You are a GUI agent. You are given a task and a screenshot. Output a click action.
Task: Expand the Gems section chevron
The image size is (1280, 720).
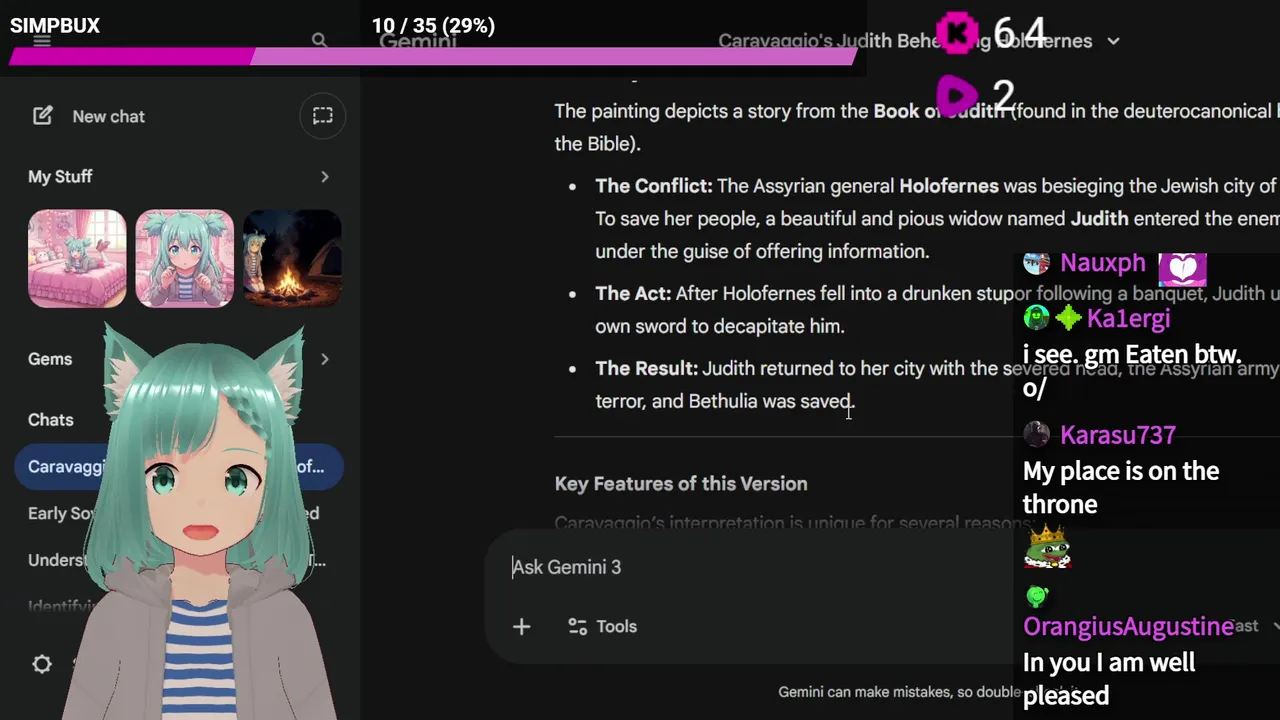pos(324,359)
